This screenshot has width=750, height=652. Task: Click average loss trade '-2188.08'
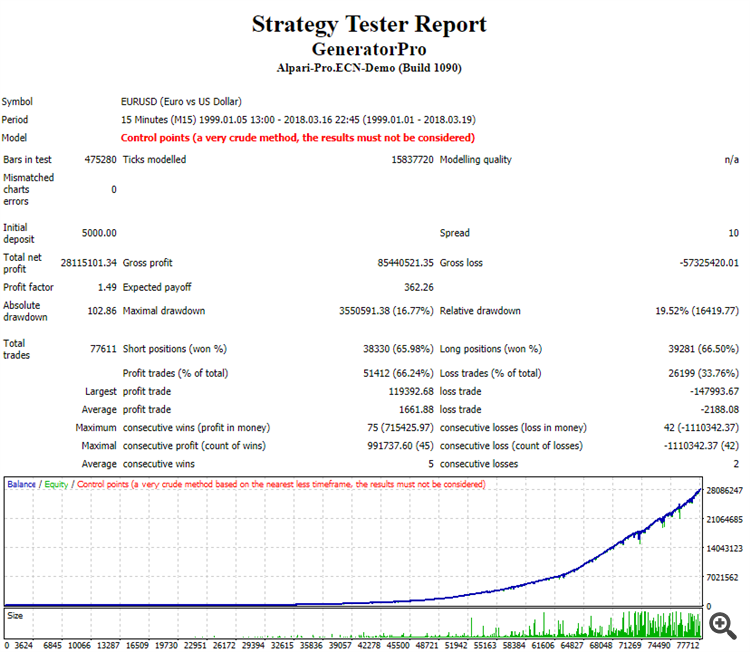(x=720, y=409)
